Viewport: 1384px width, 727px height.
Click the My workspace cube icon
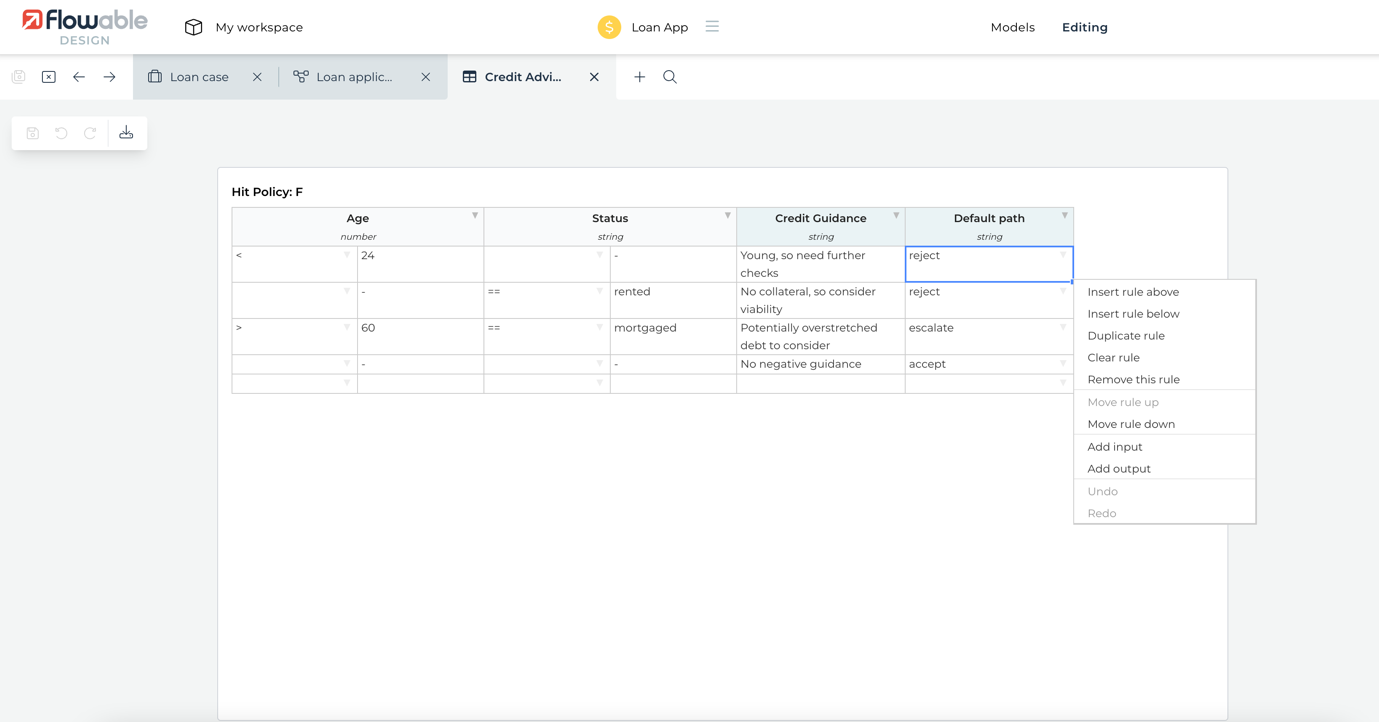pyautogui.click(x=194, y=27)
